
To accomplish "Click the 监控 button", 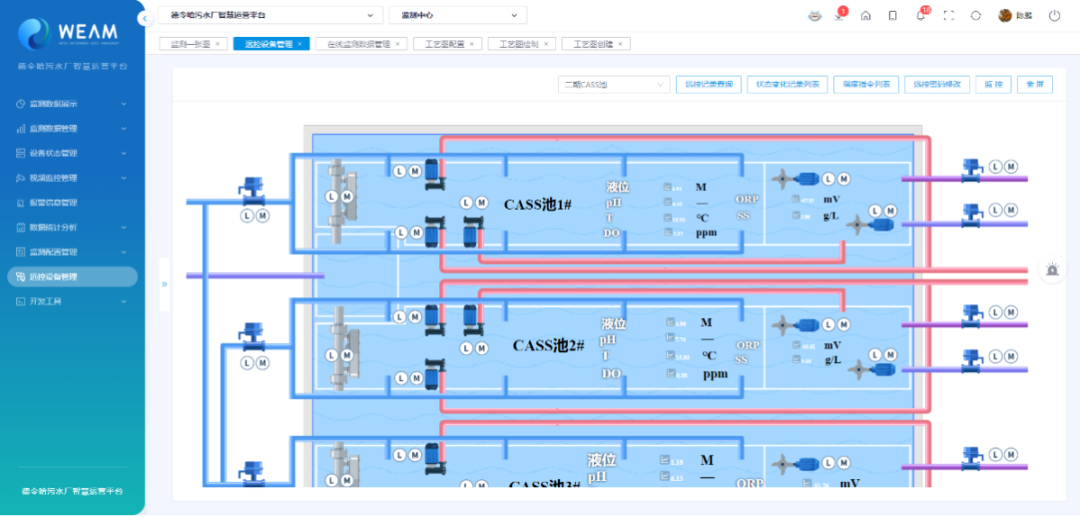I will [993, 85].
